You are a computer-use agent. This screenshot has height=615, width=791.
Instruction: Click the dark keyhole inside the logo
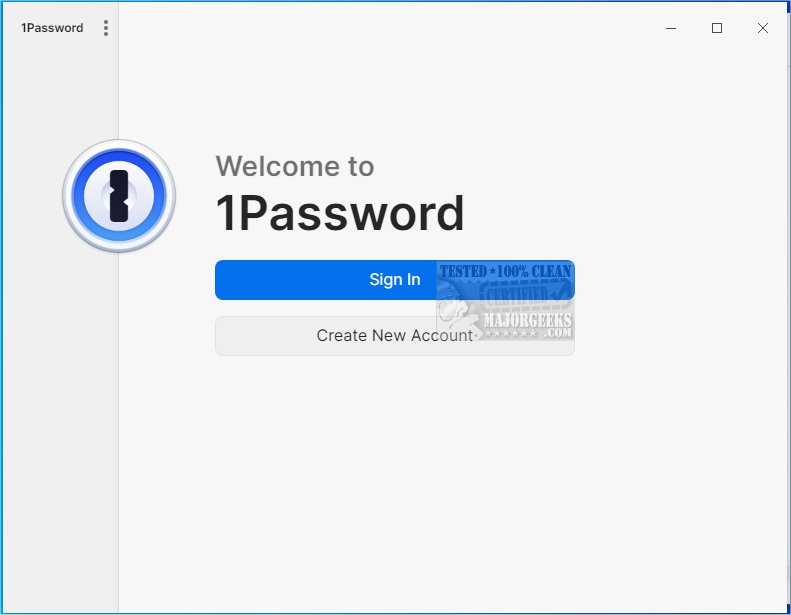pyautogui.click(x=119, y=196)
